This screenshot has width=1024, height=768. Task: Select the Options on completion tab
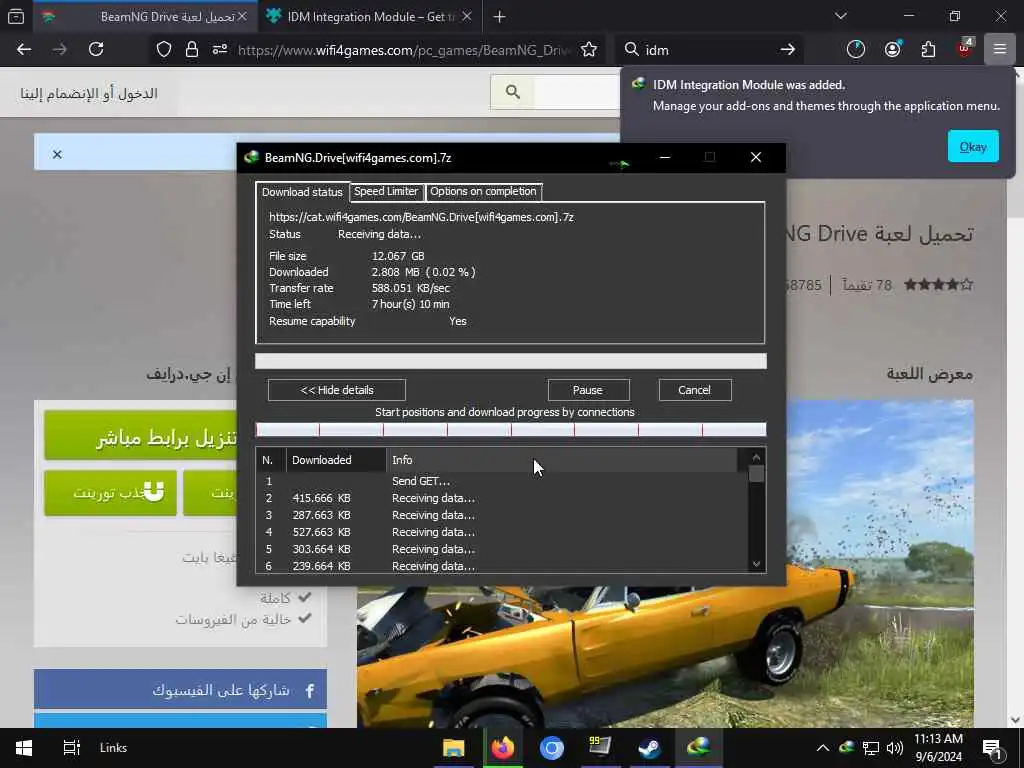483,191
